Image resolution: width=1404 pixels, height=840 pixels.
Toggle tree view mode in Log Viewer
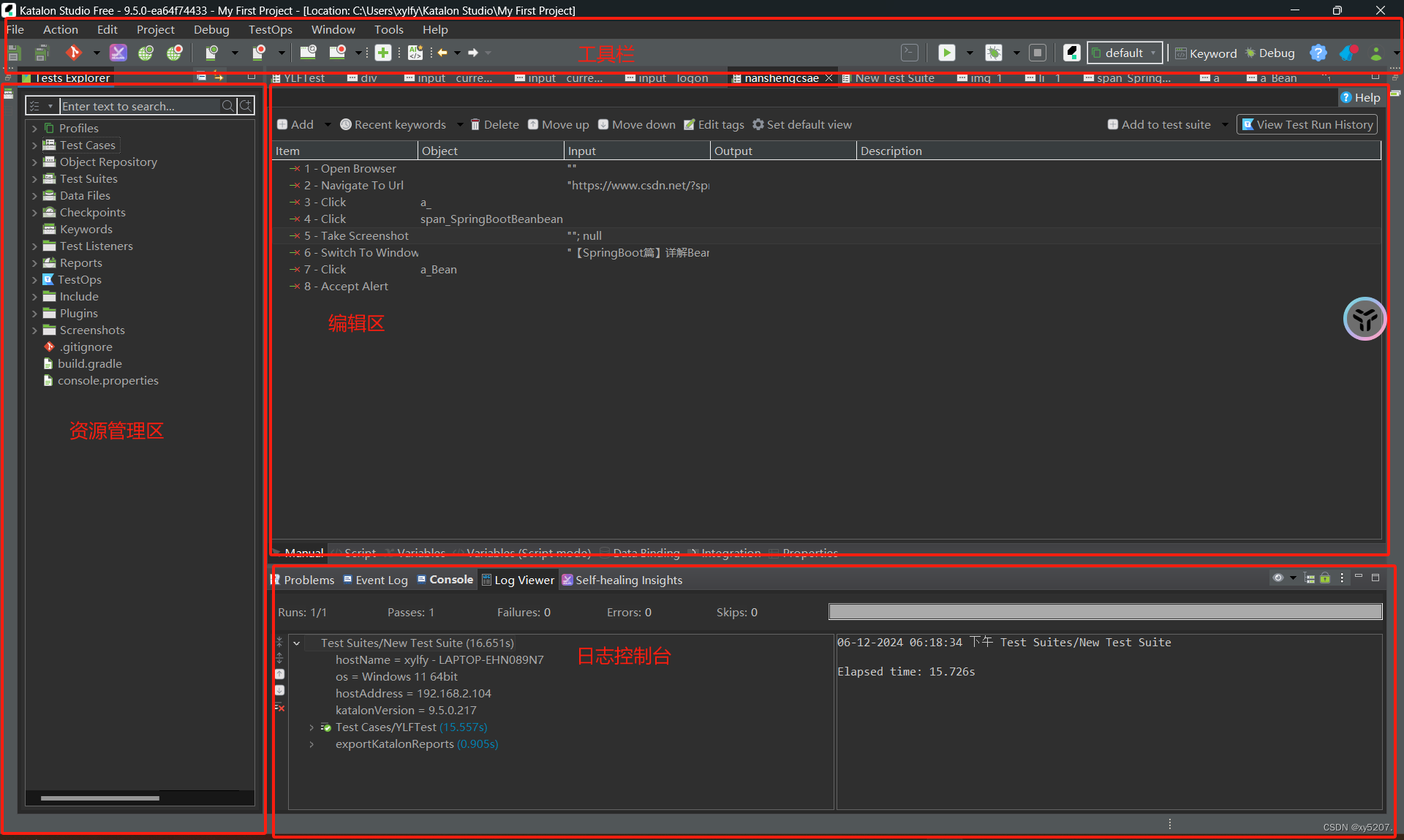pyautogui.click(x=1310, y=578)
